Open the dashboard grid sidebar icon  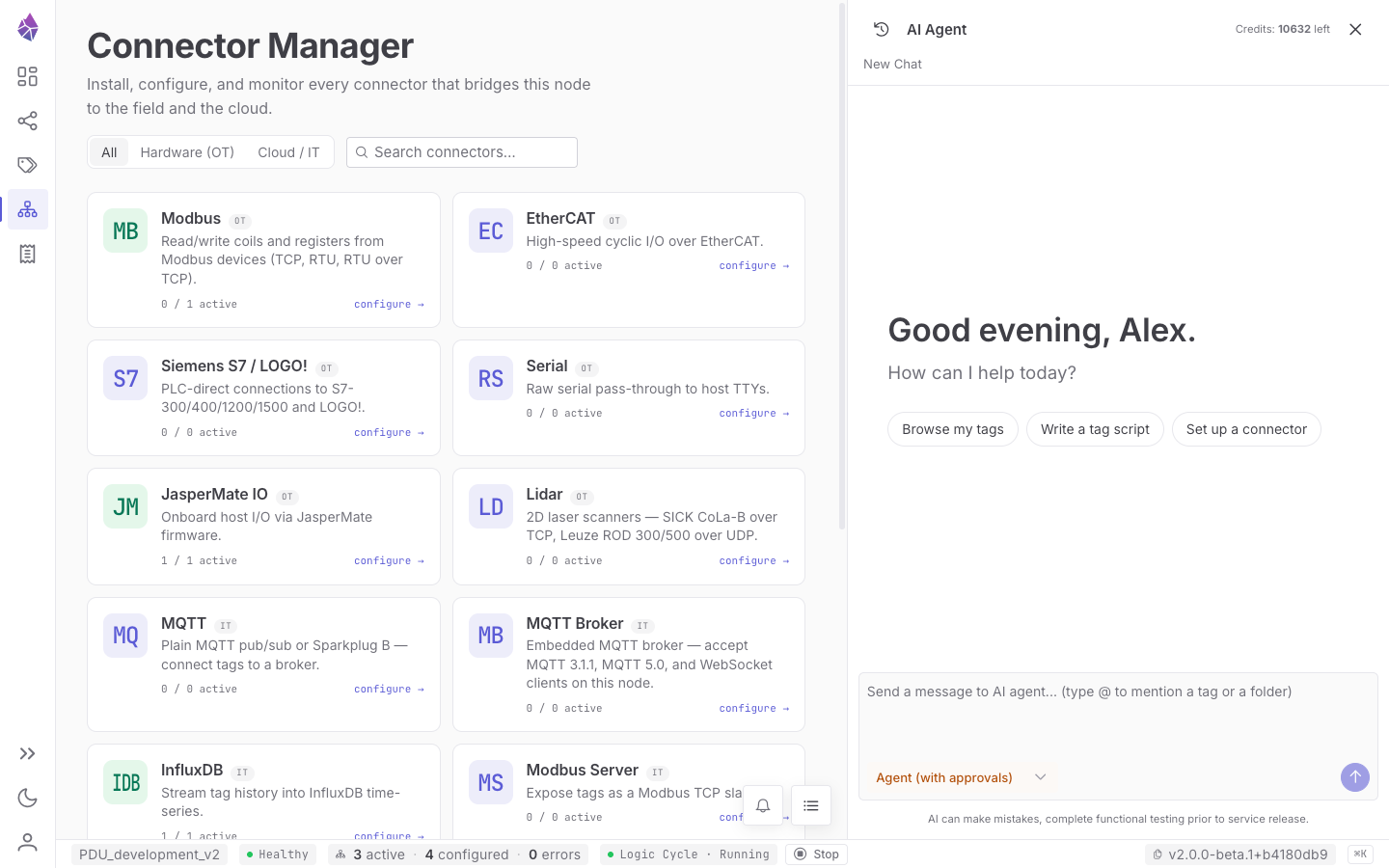28,76
